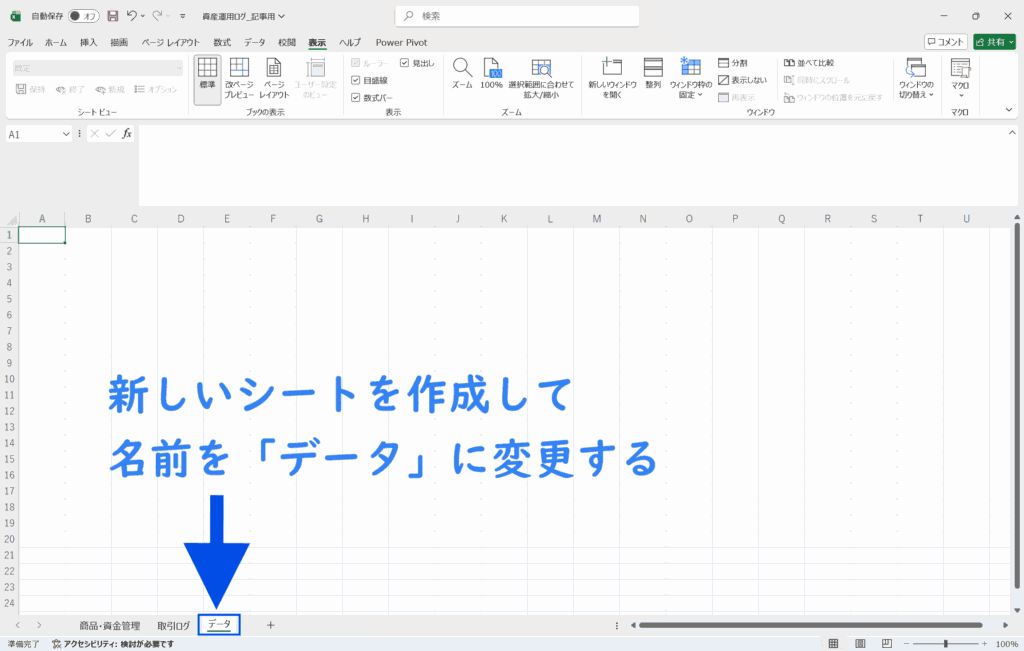
Task: Open the データ ribbon tab
Action: tap(255, 43)
